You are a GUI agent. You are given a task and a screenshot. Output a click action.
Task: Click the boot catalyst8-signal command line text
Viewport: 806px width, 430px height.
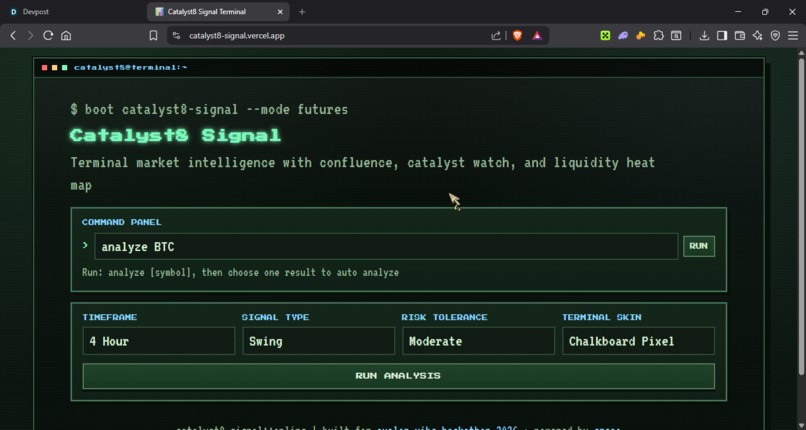[x=209, y=109]
